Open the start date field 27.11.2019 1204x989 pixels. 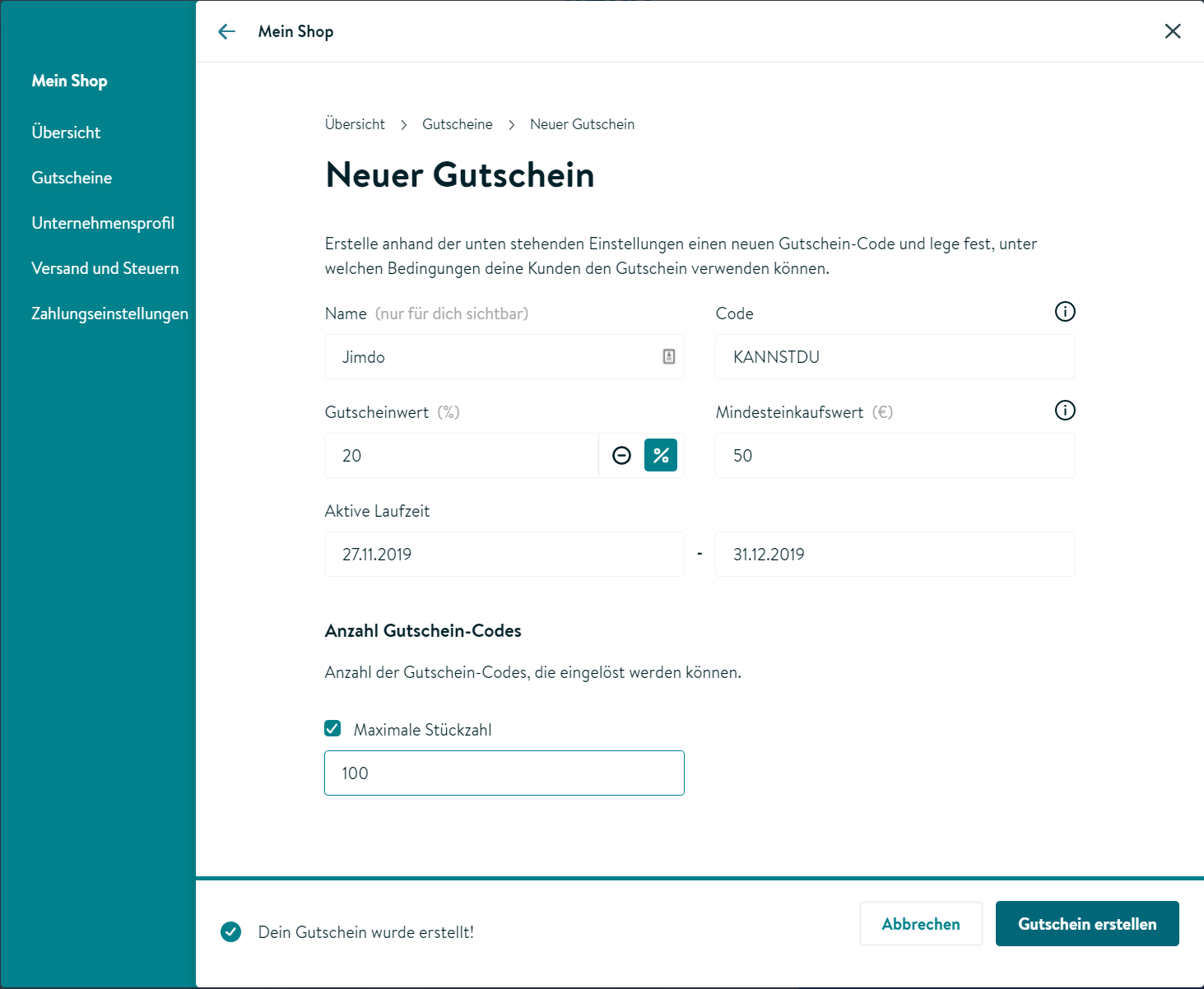point(504,555)
